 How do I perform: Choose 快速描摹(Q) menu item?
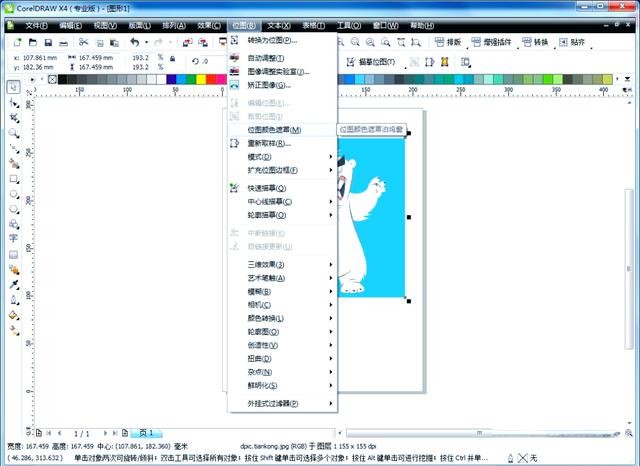click(282, 188)
